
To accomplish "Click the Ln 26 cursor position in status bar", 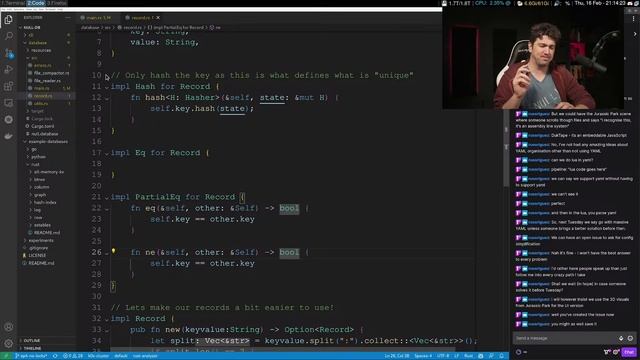I will pos(397,356).
